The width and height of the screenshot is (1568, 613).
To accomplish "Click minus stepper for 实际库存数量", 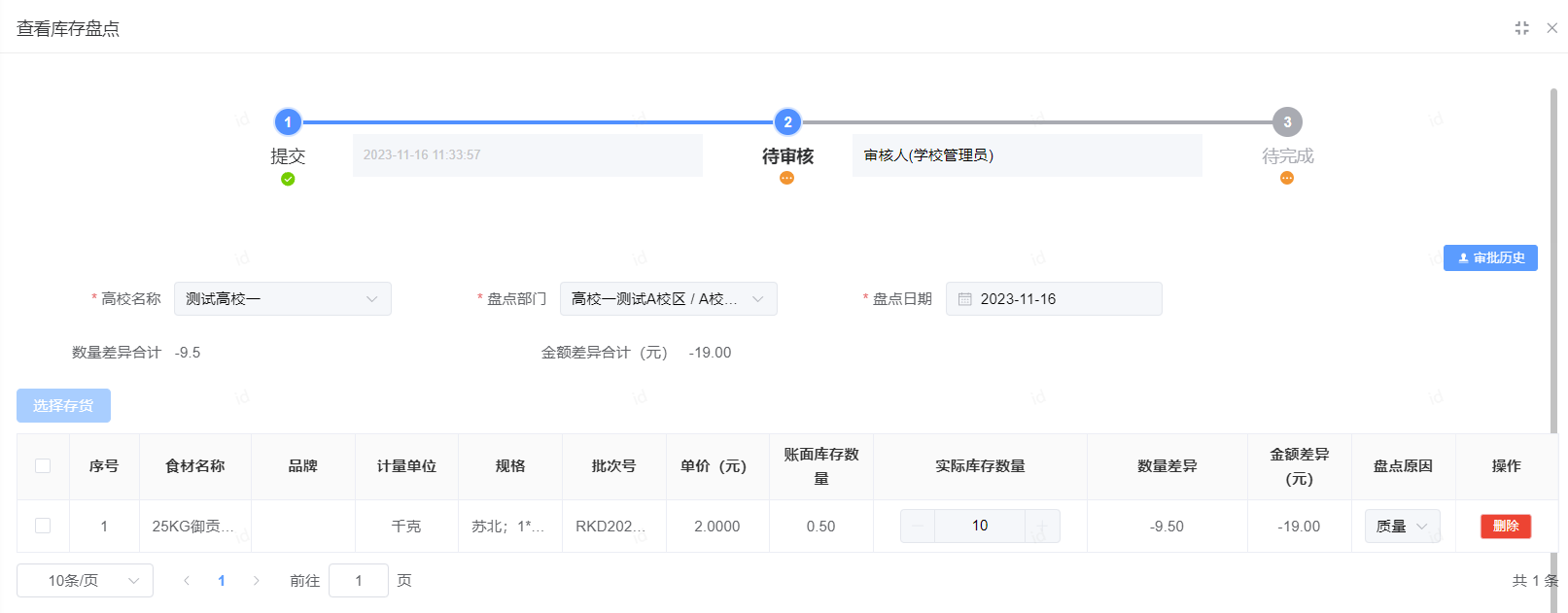I will pyautogui.click(x=918, y=526).
